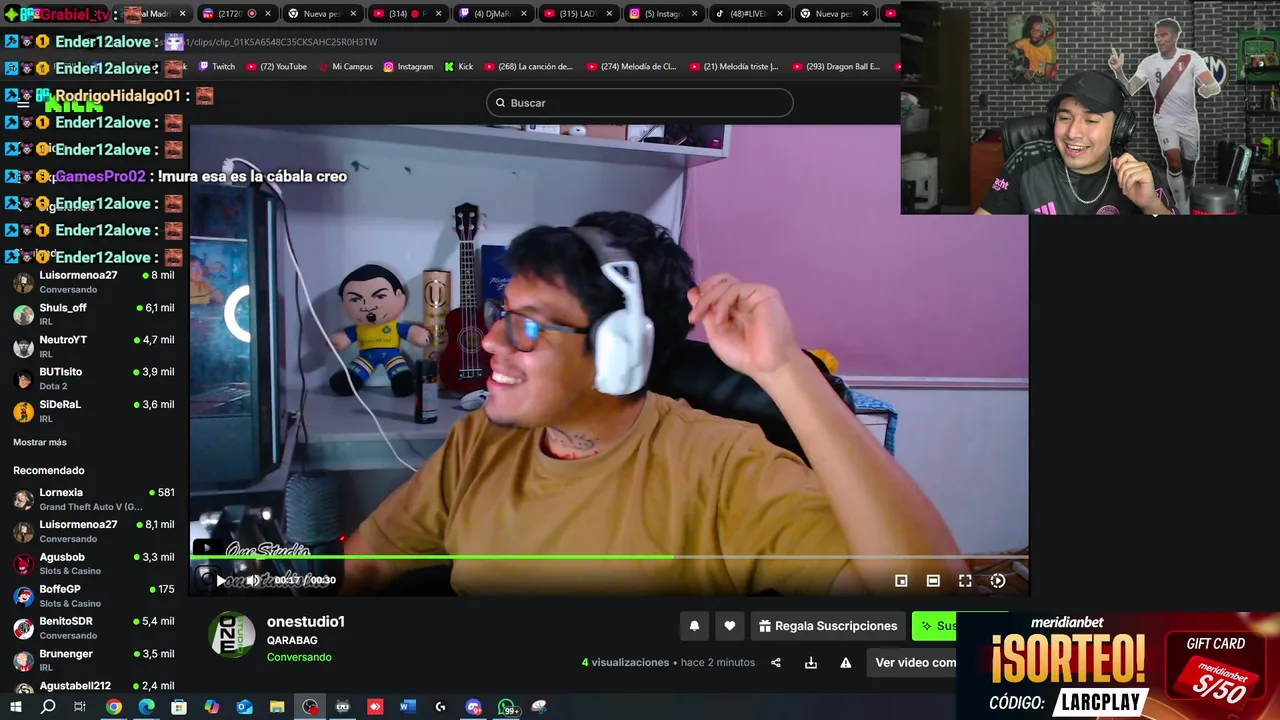Viewport: 1280px width, 720px height.
Task: Open picture-in-picture mini player icon
Action: point(901,580)
